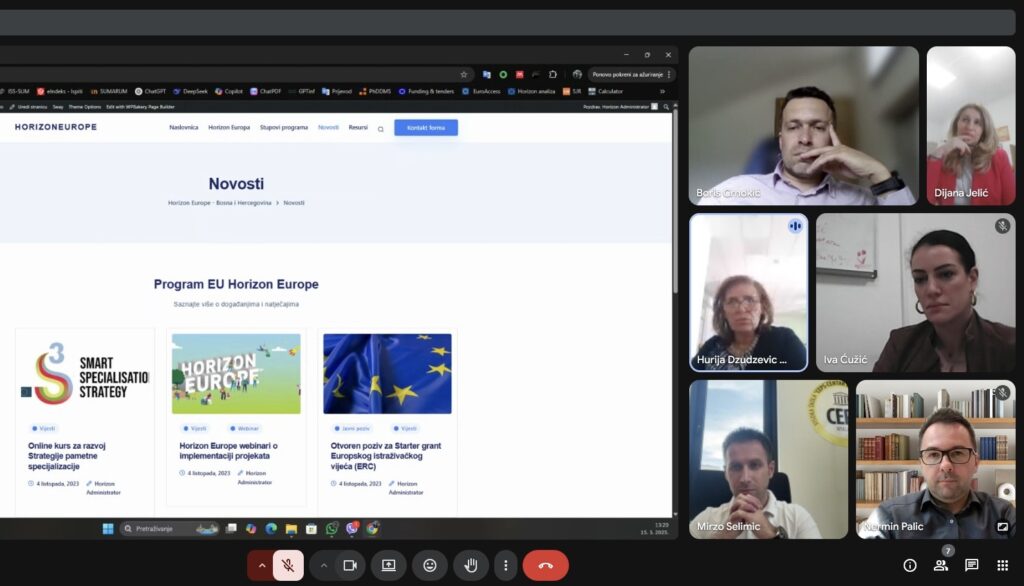The height and width of the screenshot is (586, 1024).
Task: Unmute the microphone in the call bar
Action: point(288,565)
